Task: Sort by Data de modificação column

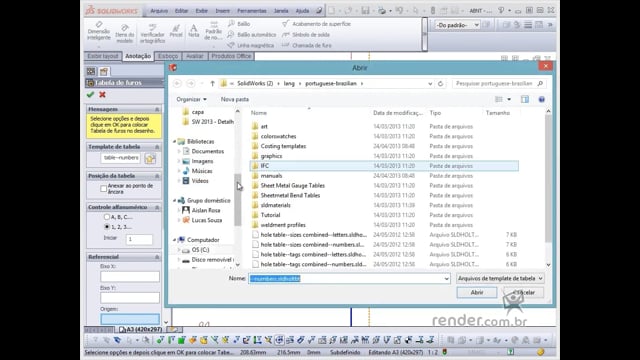Action: click(x=398, y=113)
